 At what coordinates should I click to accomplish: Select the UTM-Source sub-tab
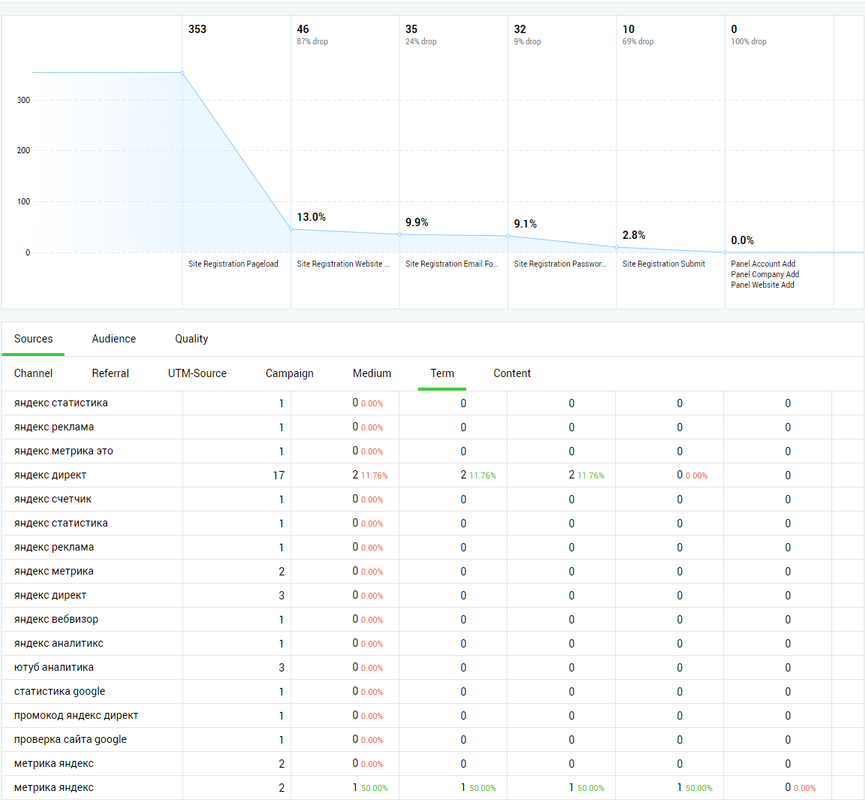[x=197, y=374]
